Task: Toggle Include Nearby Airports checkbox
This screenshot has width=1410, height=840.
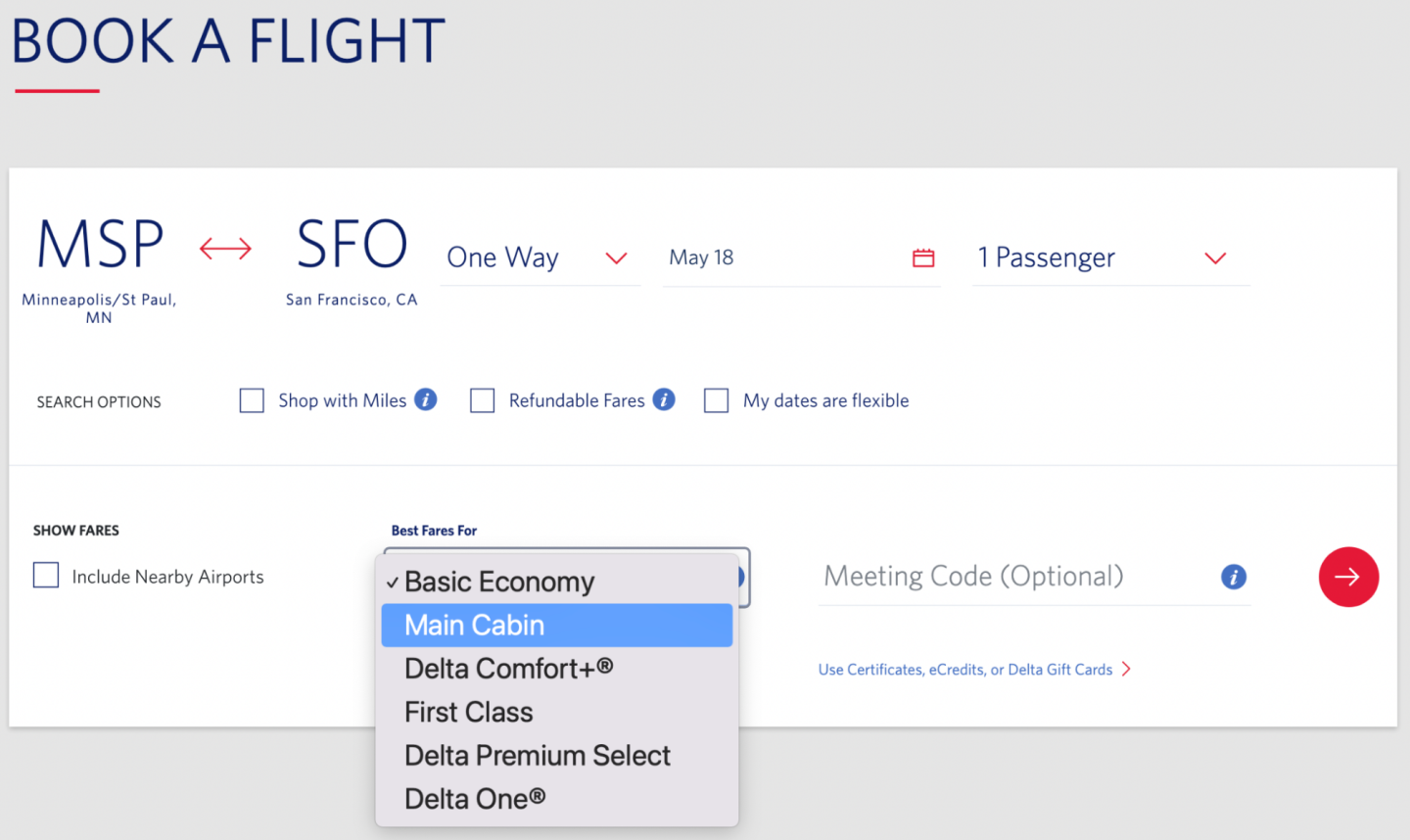Action: [46, 576]
